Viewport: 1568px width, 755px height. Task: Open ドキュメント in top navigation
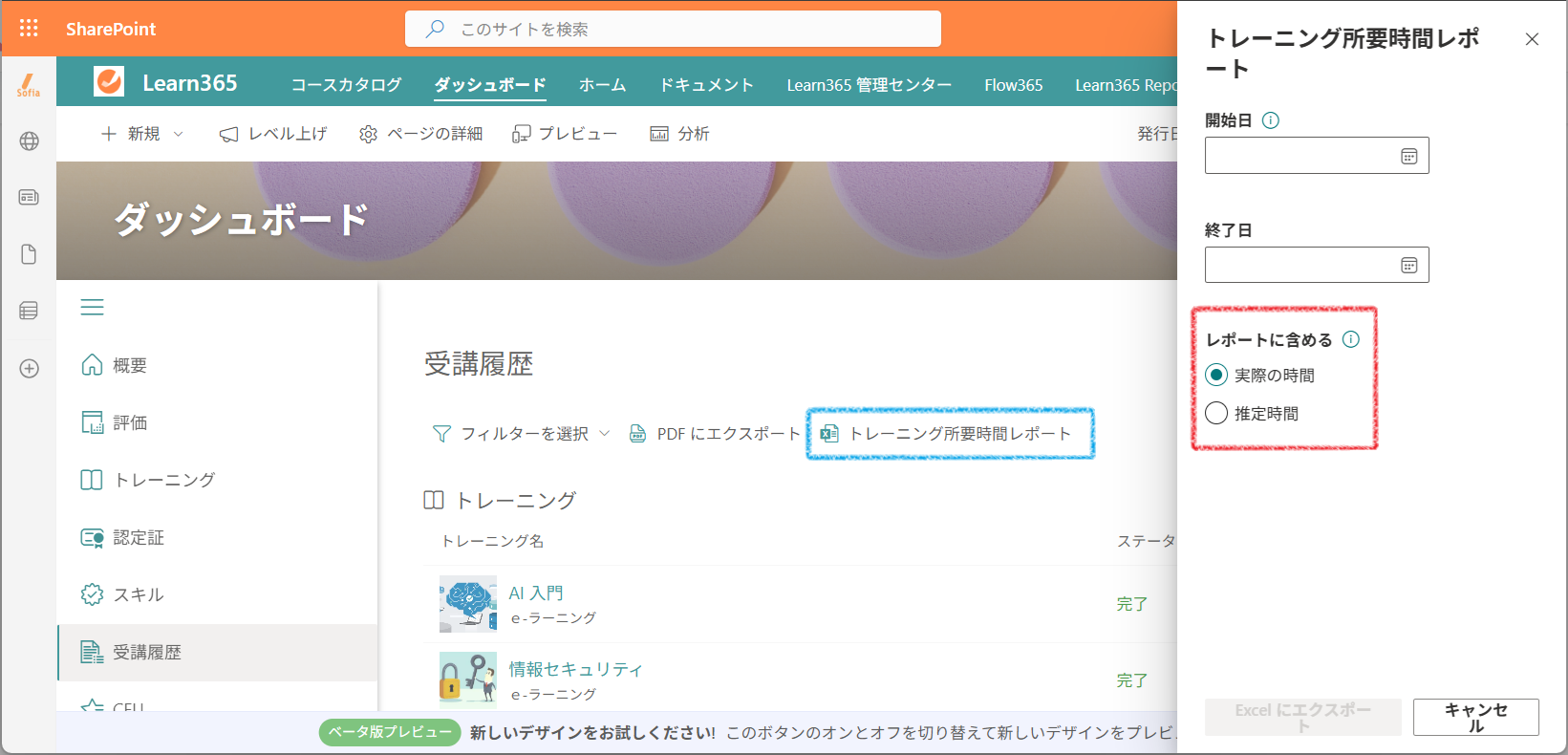pos(706,85)
